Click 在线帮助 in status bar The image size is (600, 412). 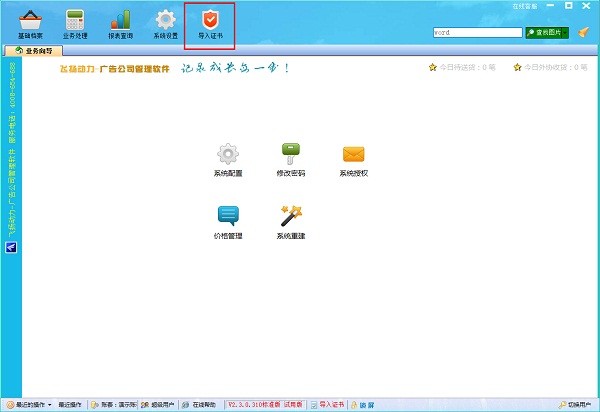[x=199, y=405]
